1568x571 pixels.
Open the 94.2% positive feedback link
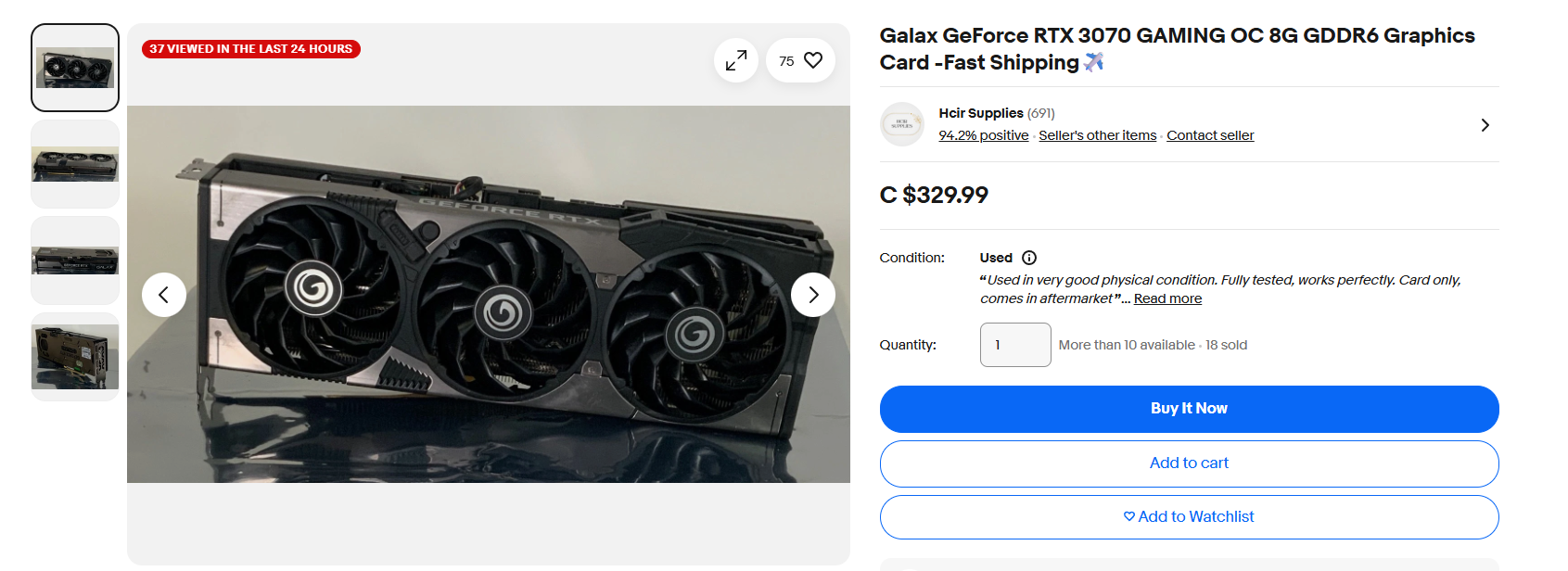click(983, 135)
